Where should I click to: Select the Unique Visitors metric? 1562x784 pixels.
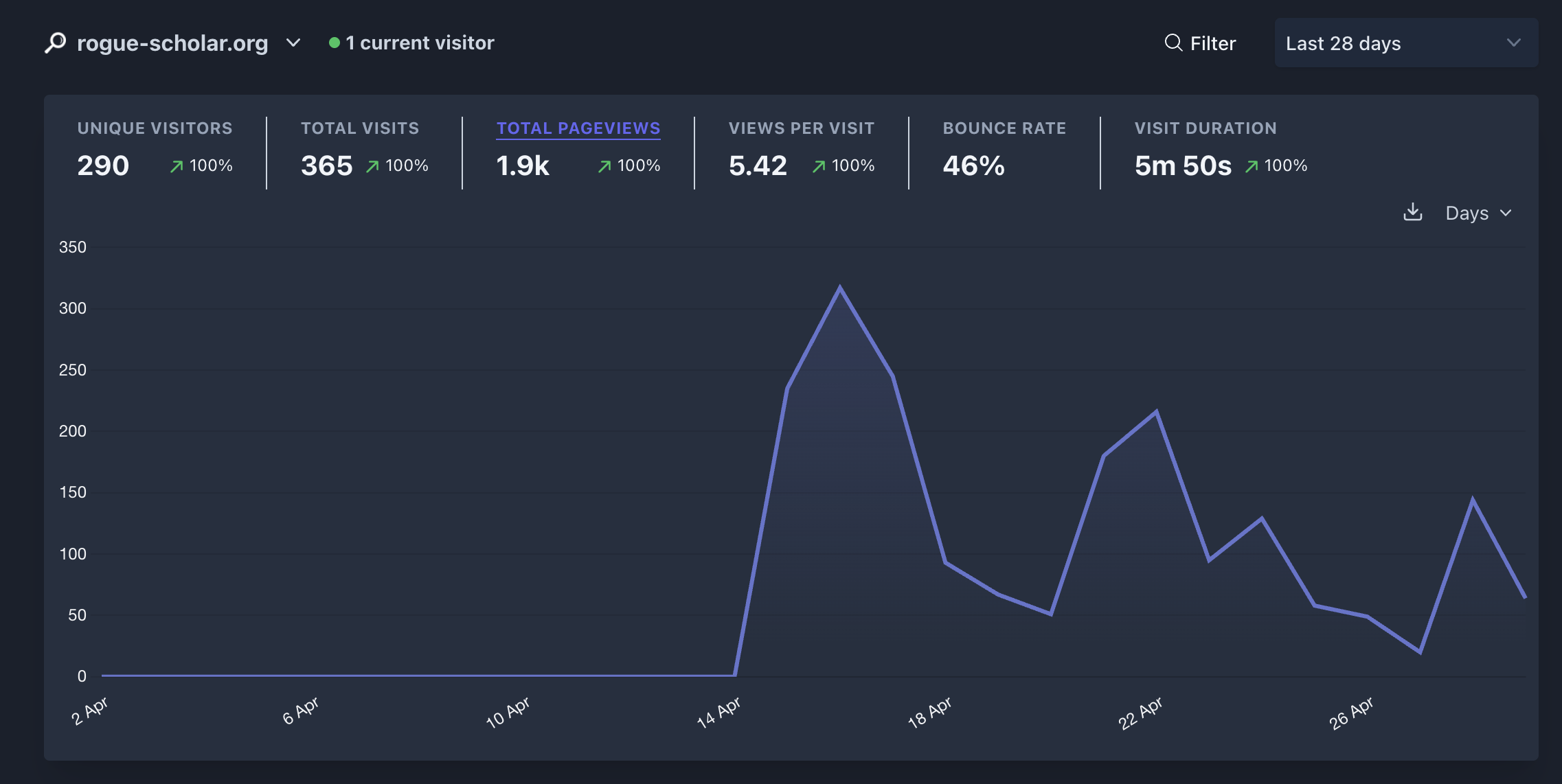155,128
